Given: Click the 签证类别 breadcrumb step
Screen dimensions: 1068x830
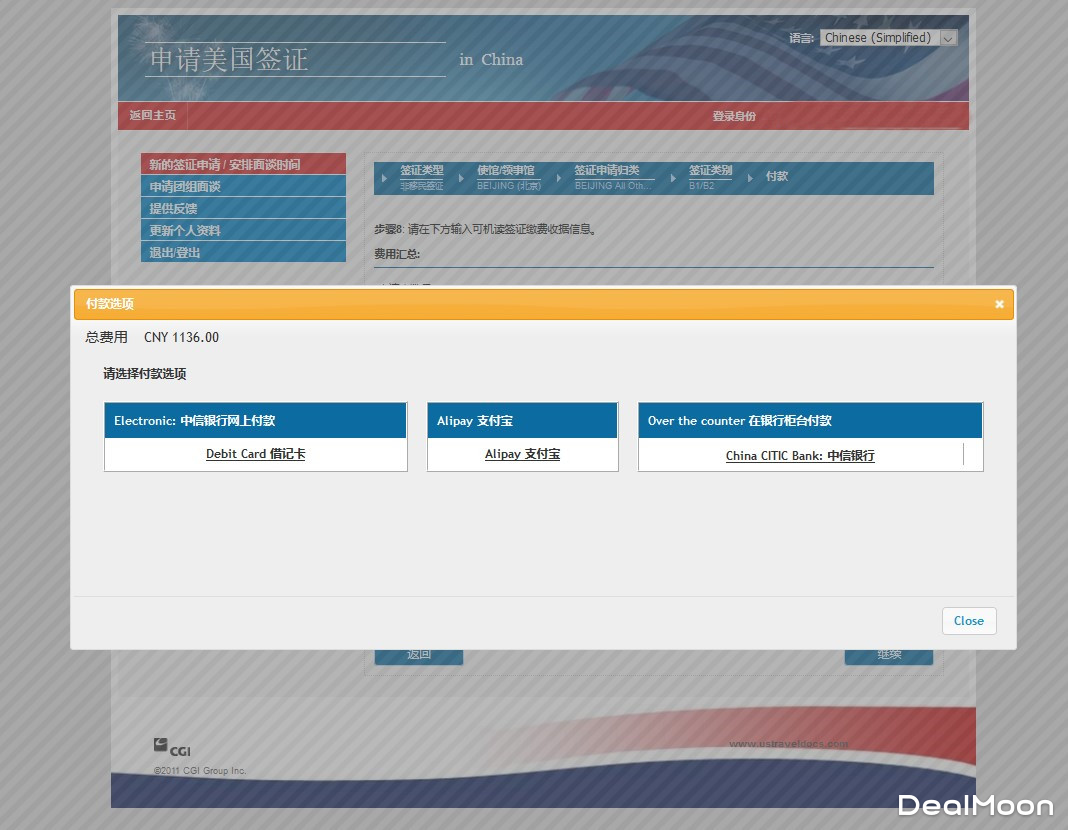Looking at the screenshot, I should 710,172.
